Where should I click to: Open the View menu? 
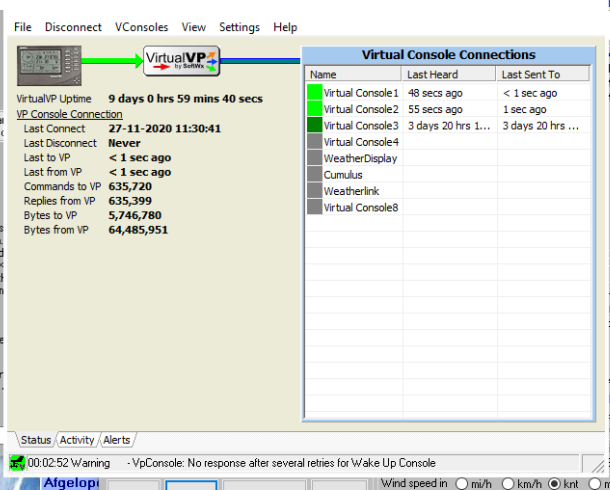[x=193, y=27]
